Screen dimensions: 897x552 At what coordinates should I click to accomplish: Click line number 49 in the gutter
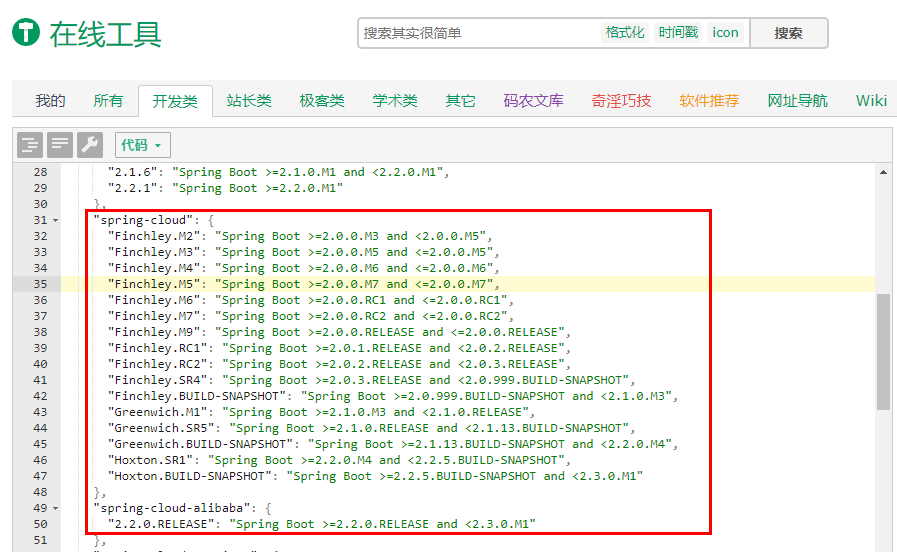tap(40, 509)
